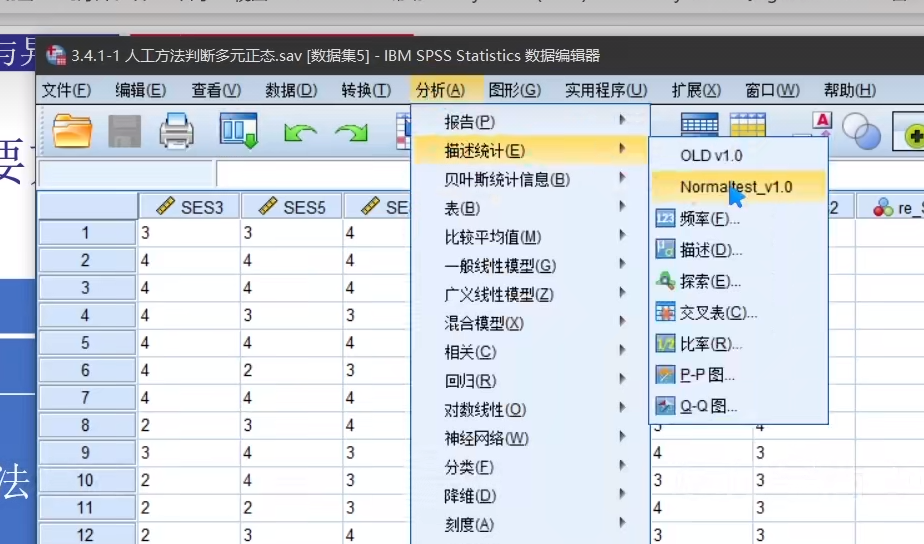This screenshot has width=924, height=544.
Task: Open the 查看(V) menu
Action: click(x=216, y=90)
